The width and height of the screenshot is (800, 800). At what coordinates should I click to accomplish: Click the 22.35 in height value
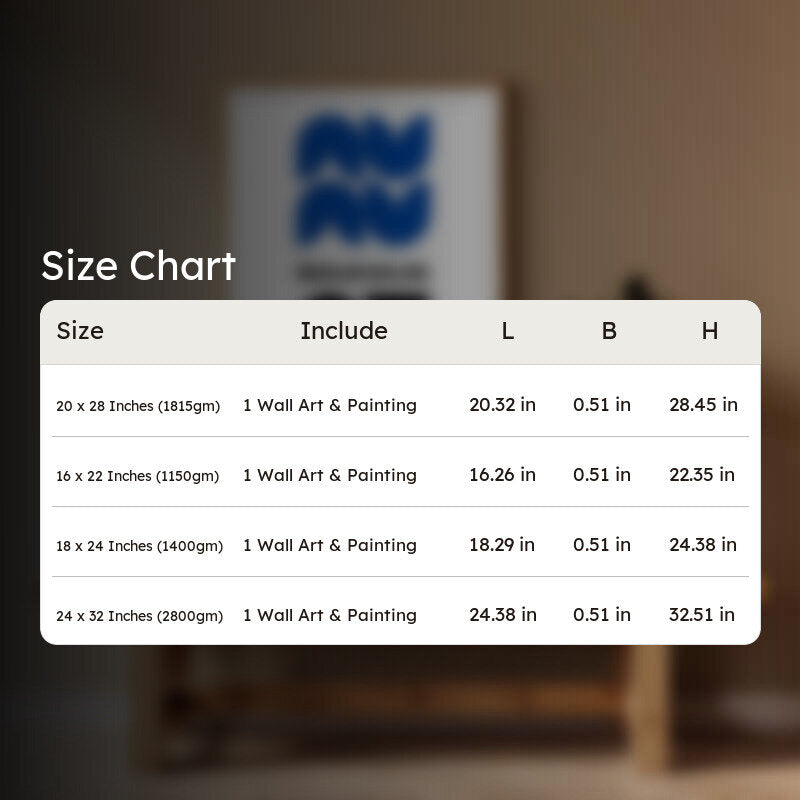[x=702, y=475]
